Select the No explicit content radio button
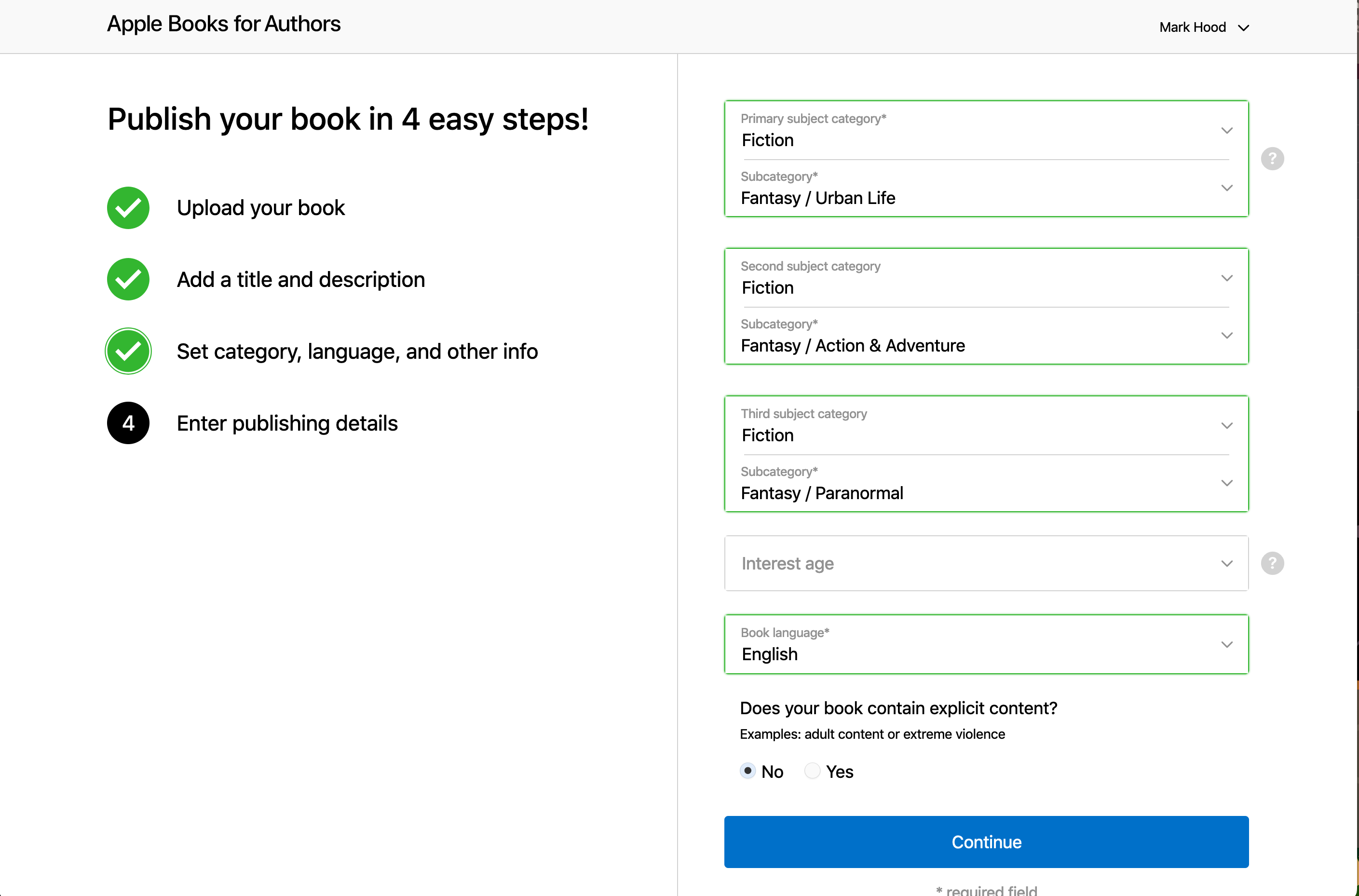The width and height of the screenshot is (1359, 896). pos(747,771)
